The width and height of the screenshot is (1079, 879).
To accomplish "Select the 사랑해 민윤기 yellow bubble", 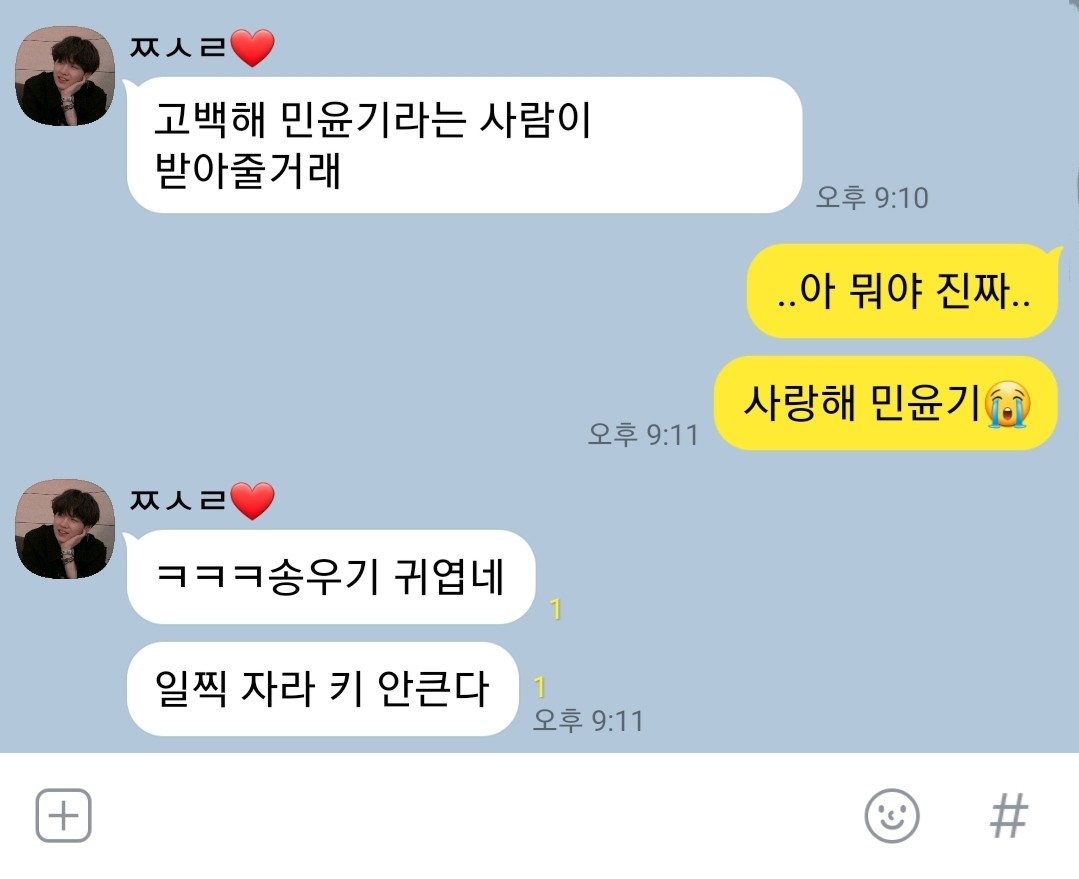I will click(886, 403).
